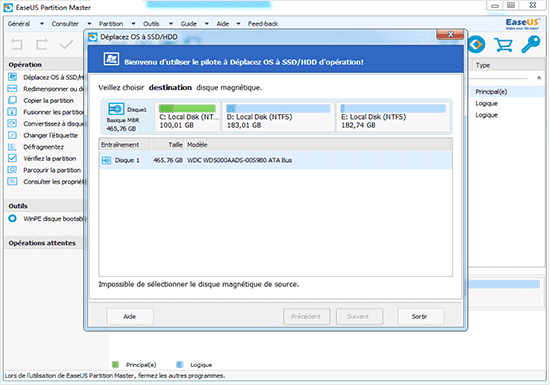Click the Changer l'étiquette icon
Image resolution: width=550 pixels, height=385 pixels.
click(x=12, y=135)
